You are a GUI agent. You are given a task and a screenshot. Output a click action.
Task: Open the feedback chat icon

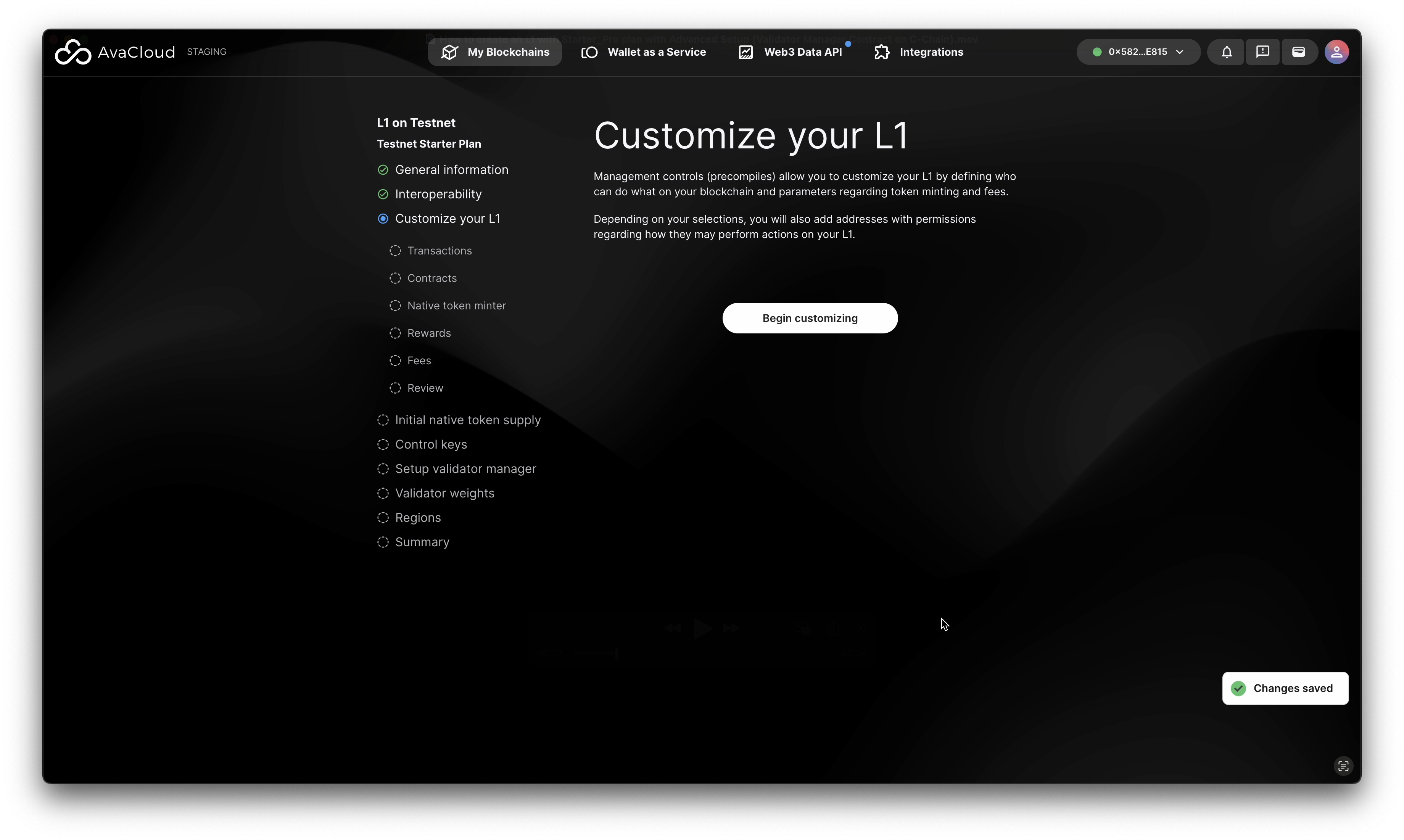pos(1262,52)
